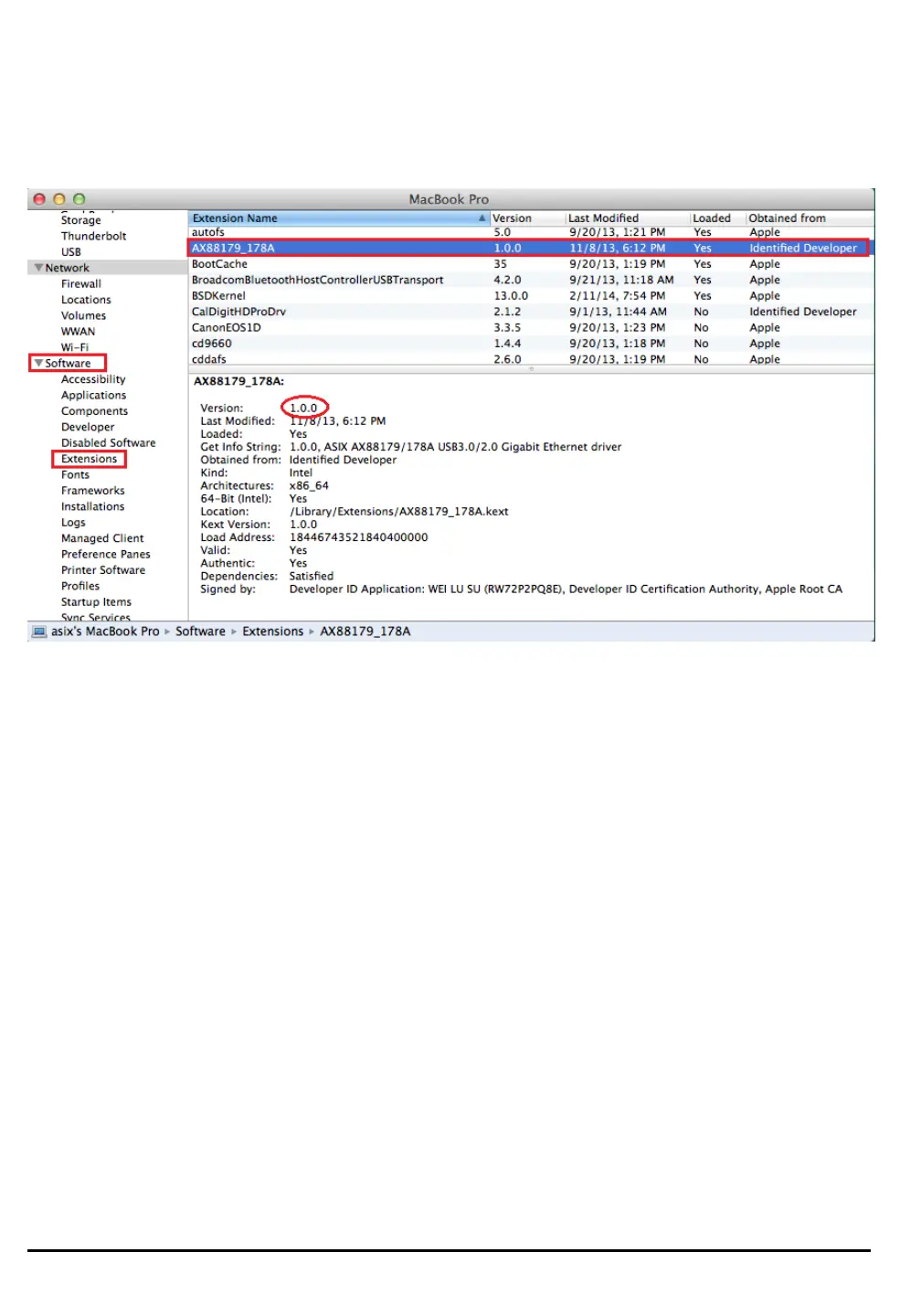Screen dimensions: 921x1316
Task: Click the Signed by Developer ID text
Action: (x=566, y=589)
